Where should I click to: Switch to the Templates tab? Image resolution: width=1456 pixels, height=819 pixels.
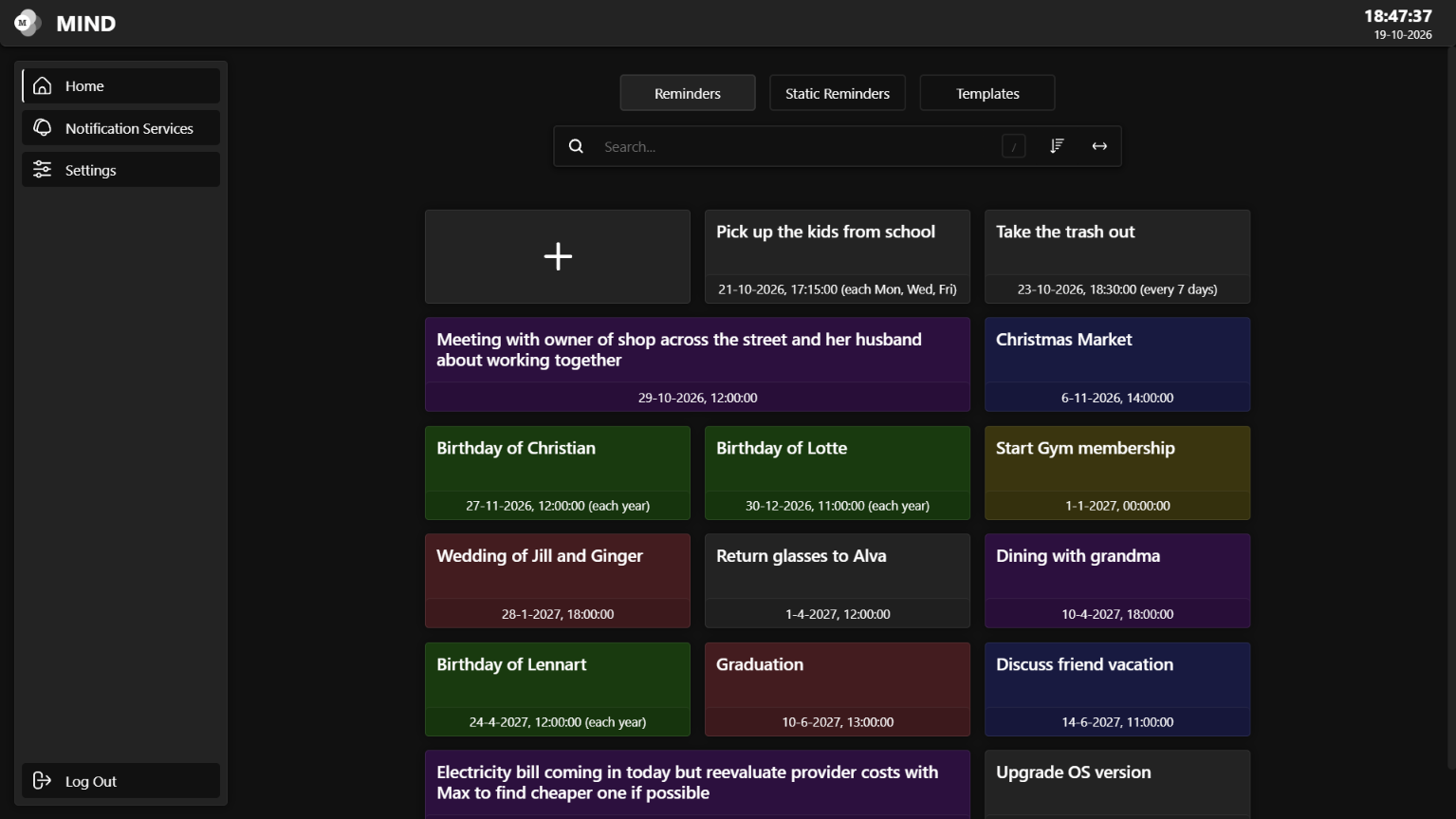(x=987, y=93)
